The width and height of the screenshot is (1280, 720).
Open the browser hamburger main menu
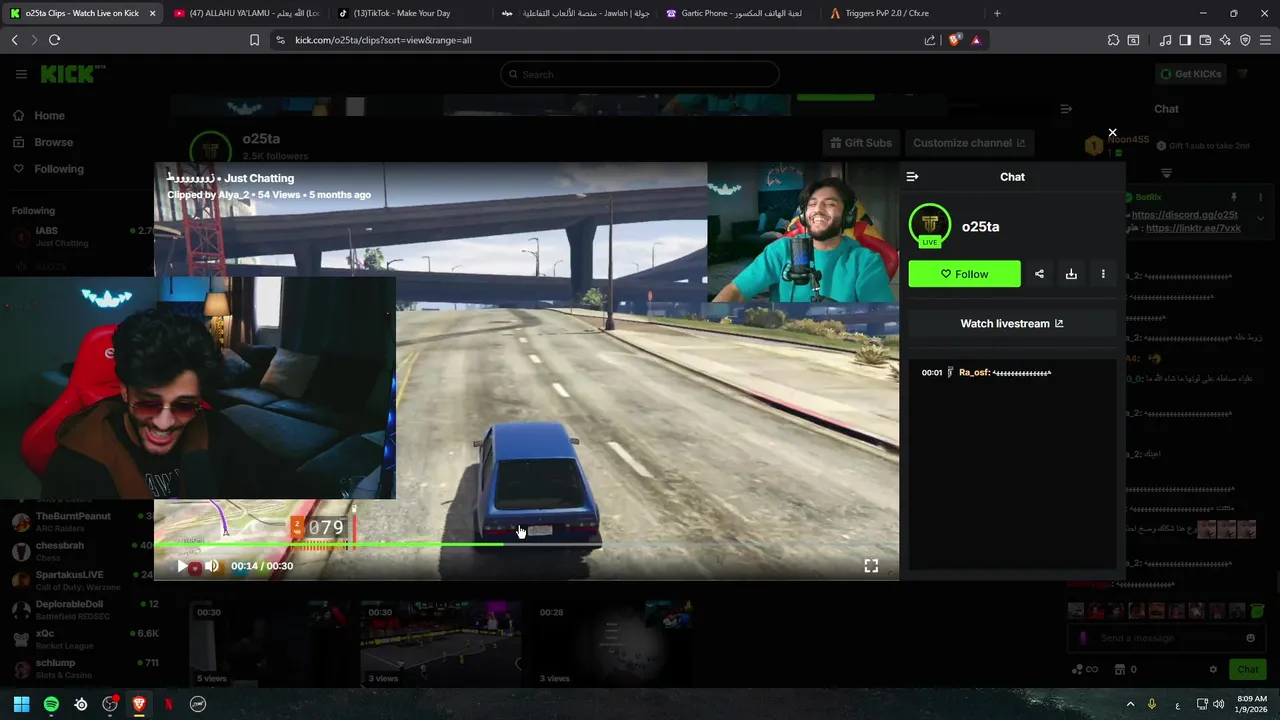pos(1265,40)
